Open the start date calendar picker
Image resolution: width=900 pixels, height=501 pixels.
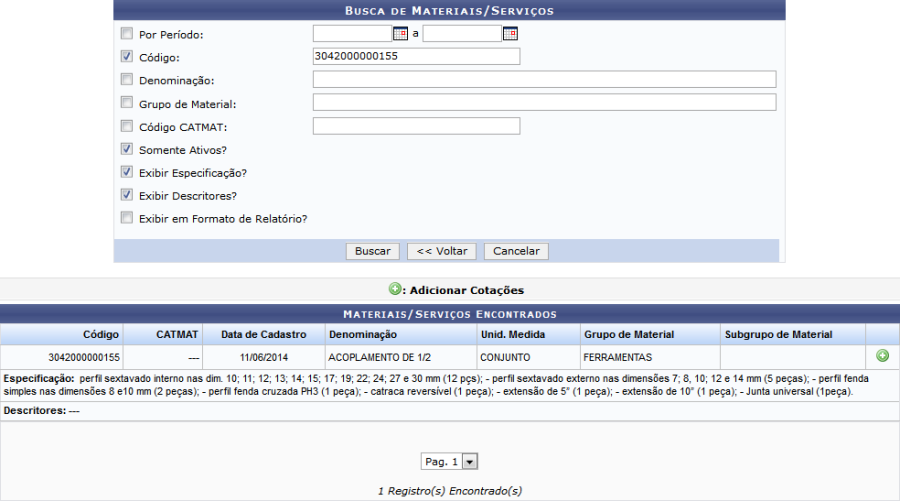pos(400,34)
